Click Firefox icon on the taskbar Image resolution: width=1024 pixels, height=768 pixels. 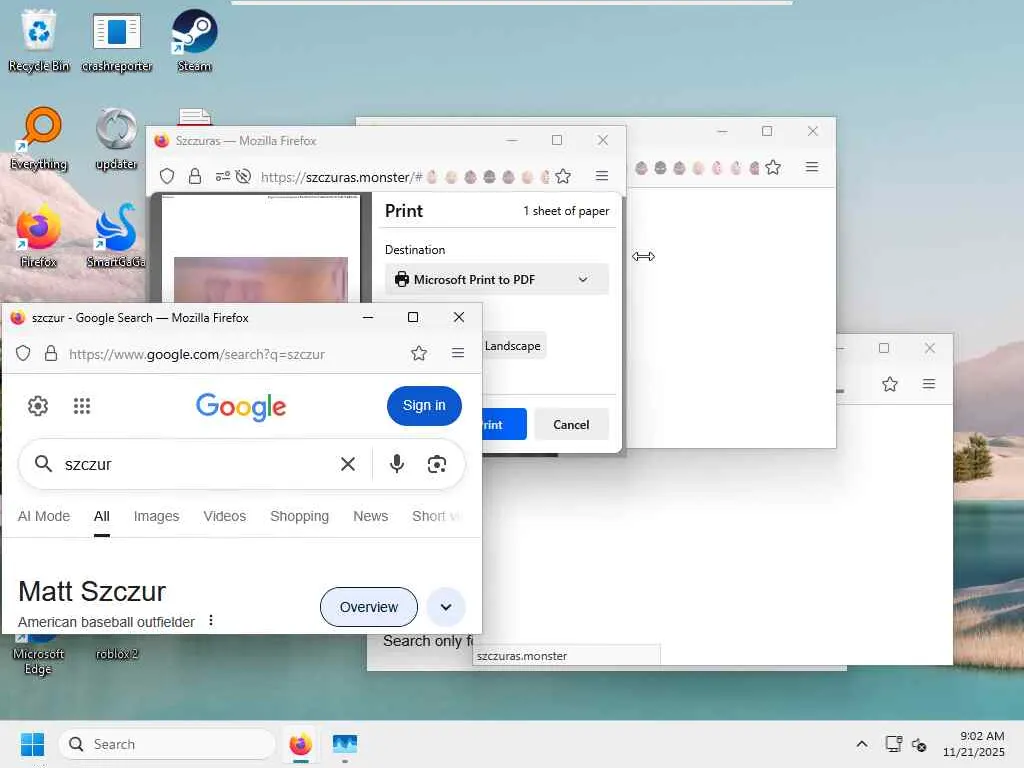[x=300, y=744]
